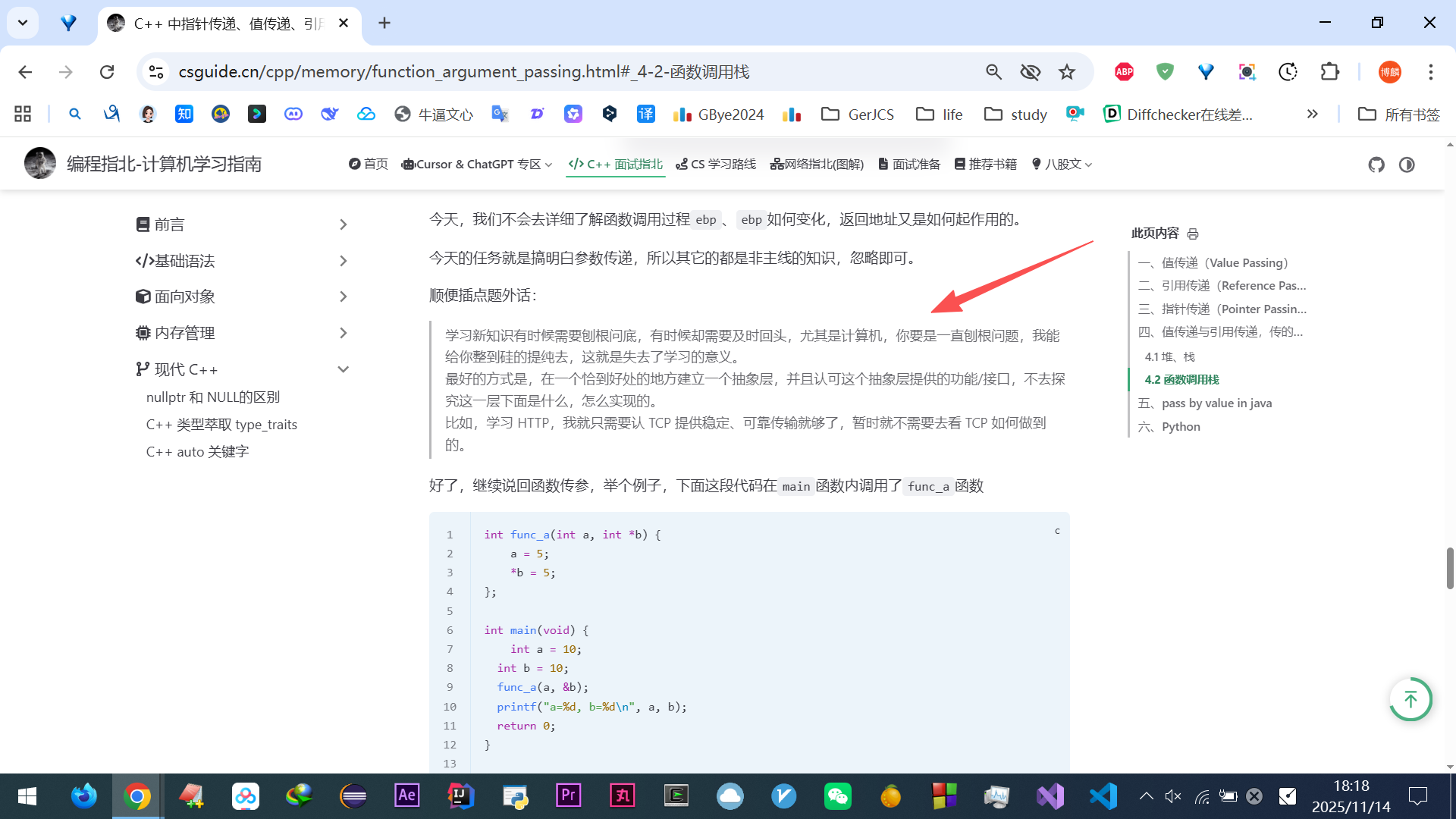The width and height of the screenshot is (1456, 819).
Task: Open nullptr 和 NULL的区别 article
Action: [212, 397]
